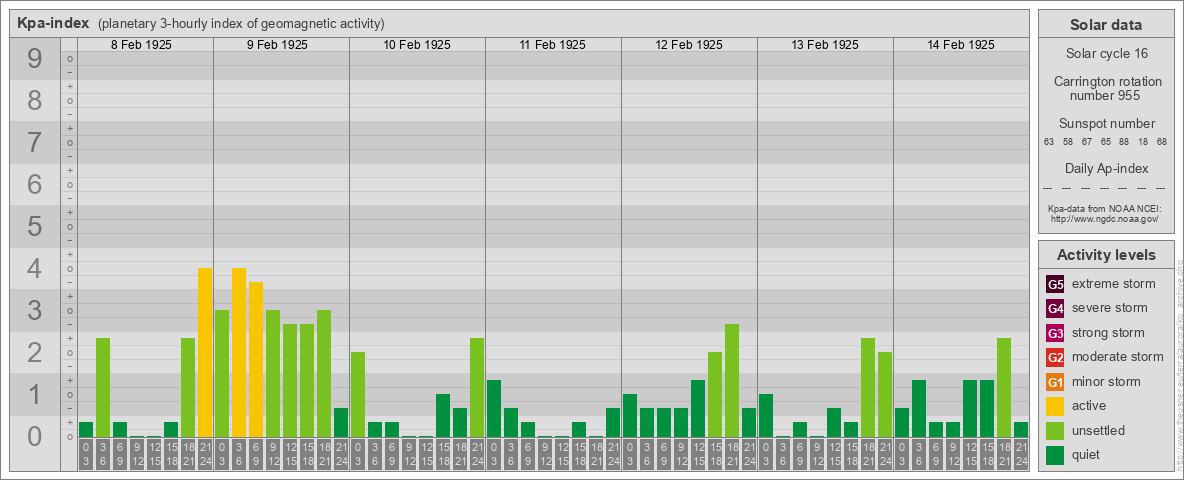Click the G4 severe storm badge
This screenshot has height=480, width=1184.
(x=1055, y=308)
